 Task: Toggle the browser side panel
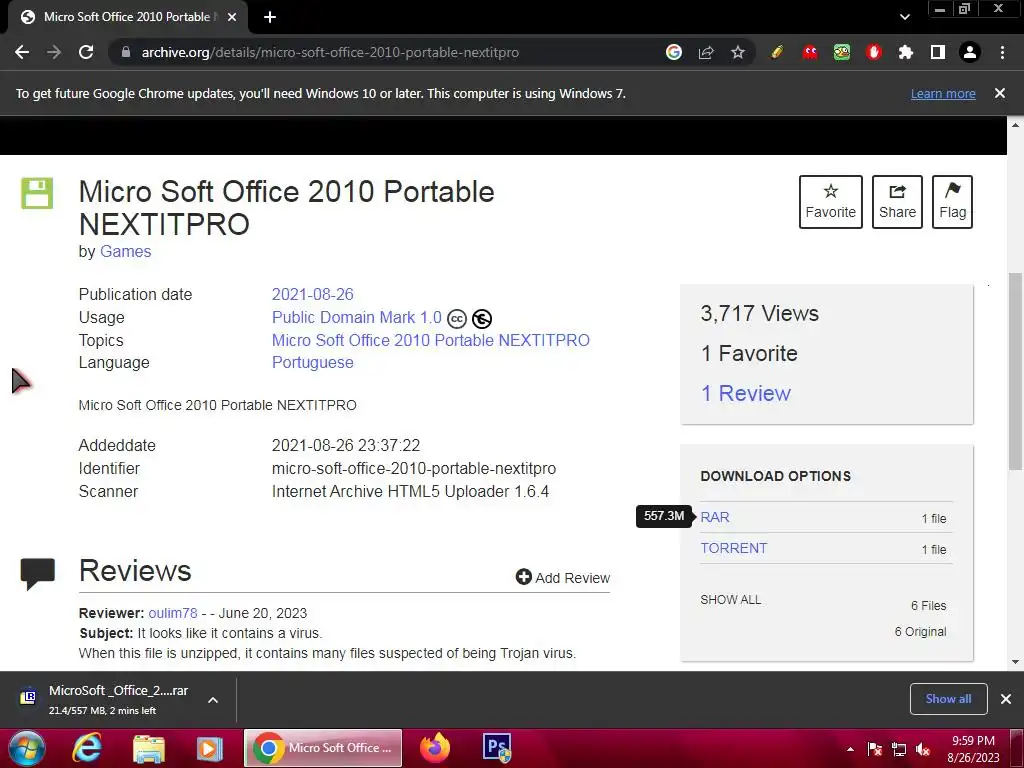(938, 52)
